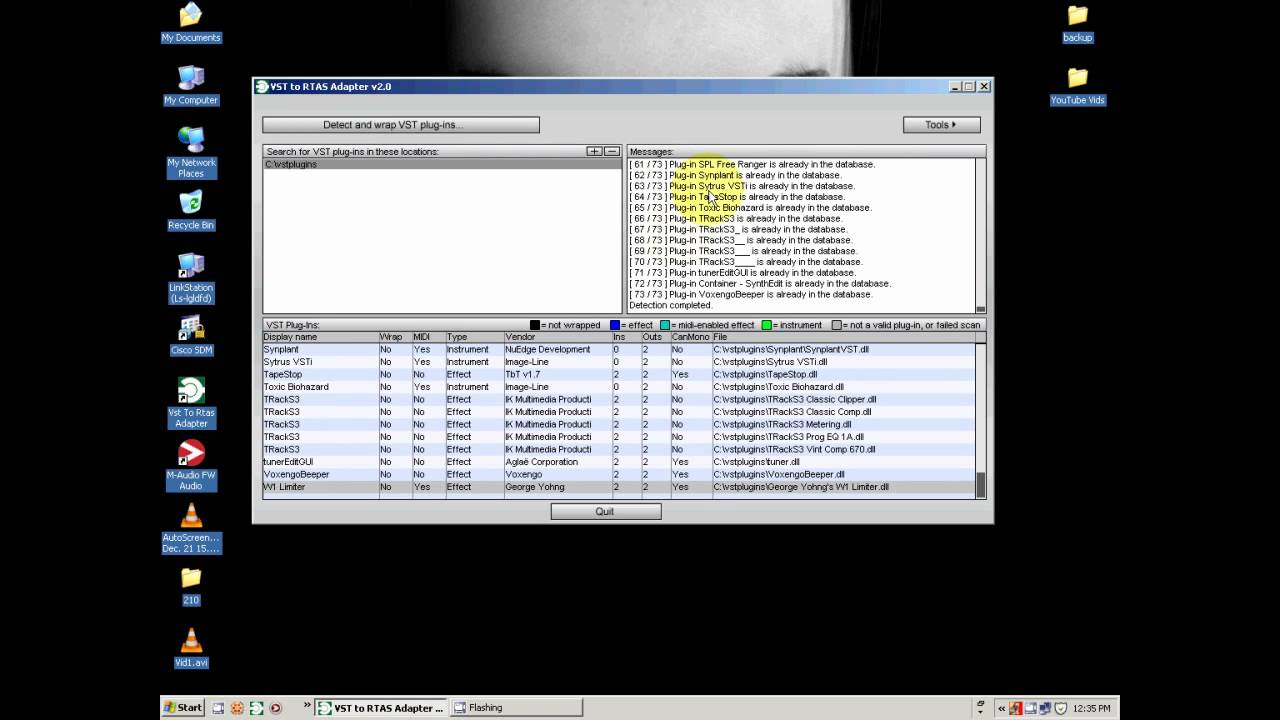Image resolution: width=1280 pixels, height=720 pixels.
Task: Open the Tools dropdown menu
Action: click(x=941, y=125)
